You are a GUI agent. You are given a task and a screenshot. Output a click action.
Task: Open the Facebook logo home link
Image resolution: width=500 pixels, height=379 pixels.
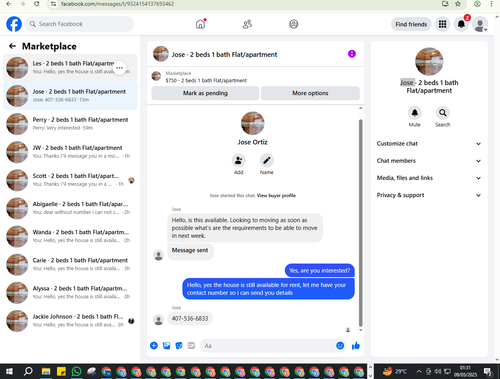click(14, 24)
